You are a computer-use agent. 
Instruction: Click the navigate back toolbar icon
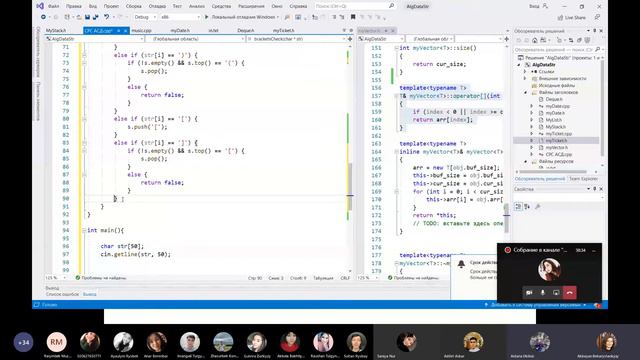click(x=43, y=17)
